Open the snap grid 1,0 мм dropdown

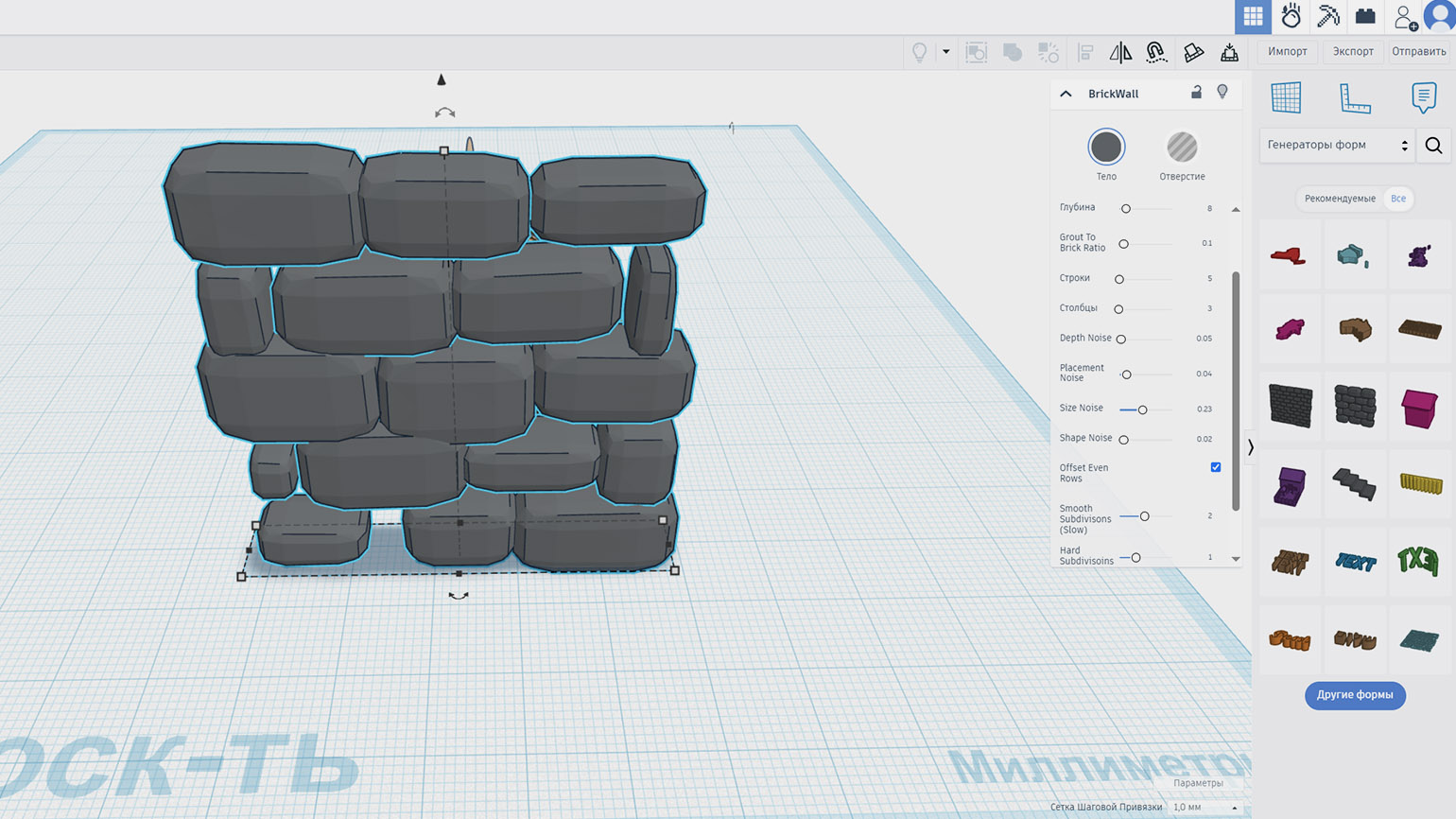pos(1205,807)
